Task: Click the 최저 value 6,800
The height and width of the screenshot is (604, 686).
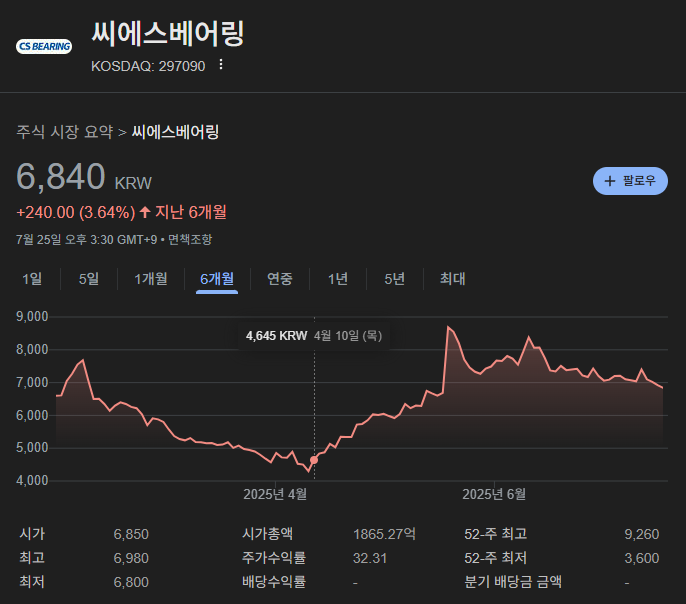Action: tap(131, 582)
